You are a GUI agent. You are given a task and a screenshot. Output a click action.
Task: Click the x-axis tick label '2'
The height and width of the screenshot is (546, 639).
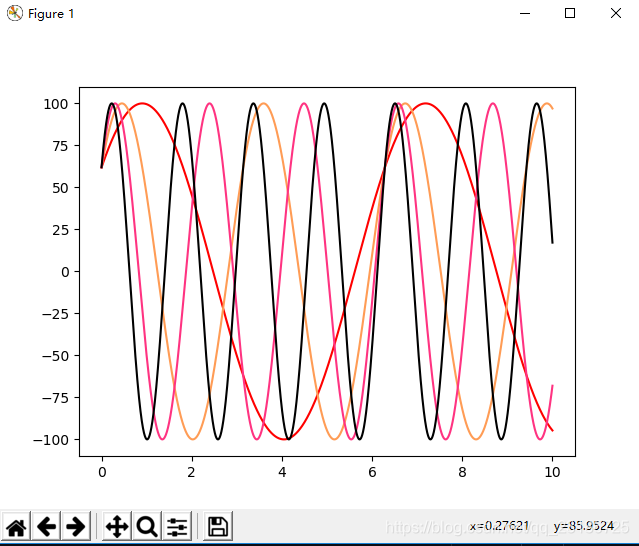(192, 472)
